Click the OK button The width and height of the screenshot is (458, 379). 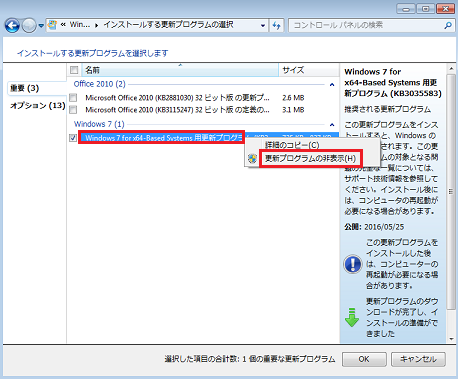[364, 359]
